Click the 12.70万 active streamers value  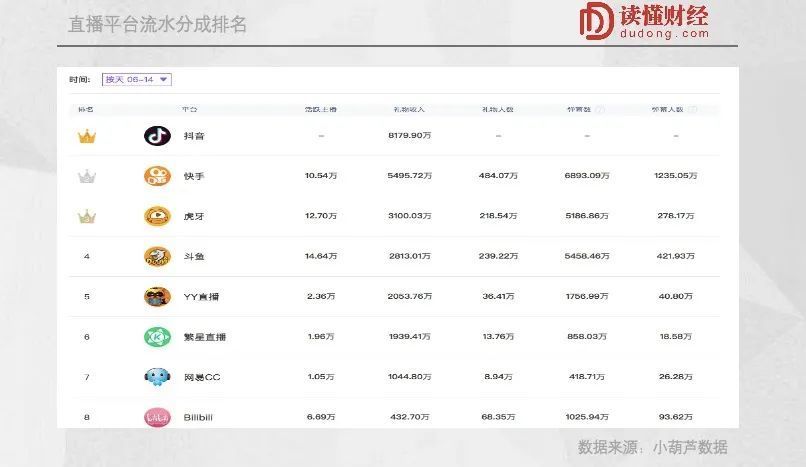click(x=321, y=216)
